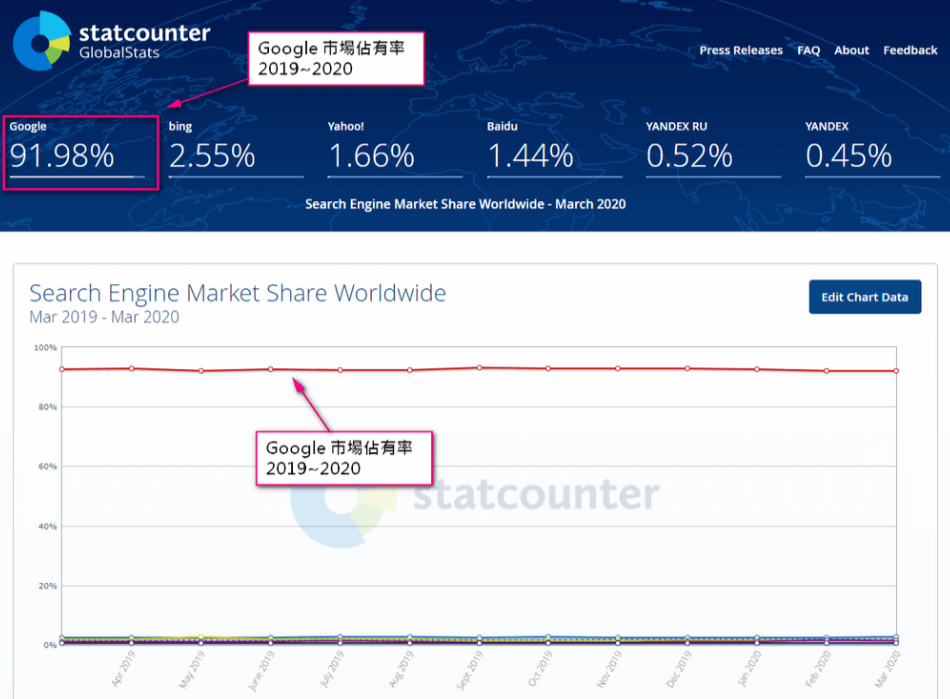Go to the About page
Viewport: 950px width, 699px height.
click(x=851, y=50)
